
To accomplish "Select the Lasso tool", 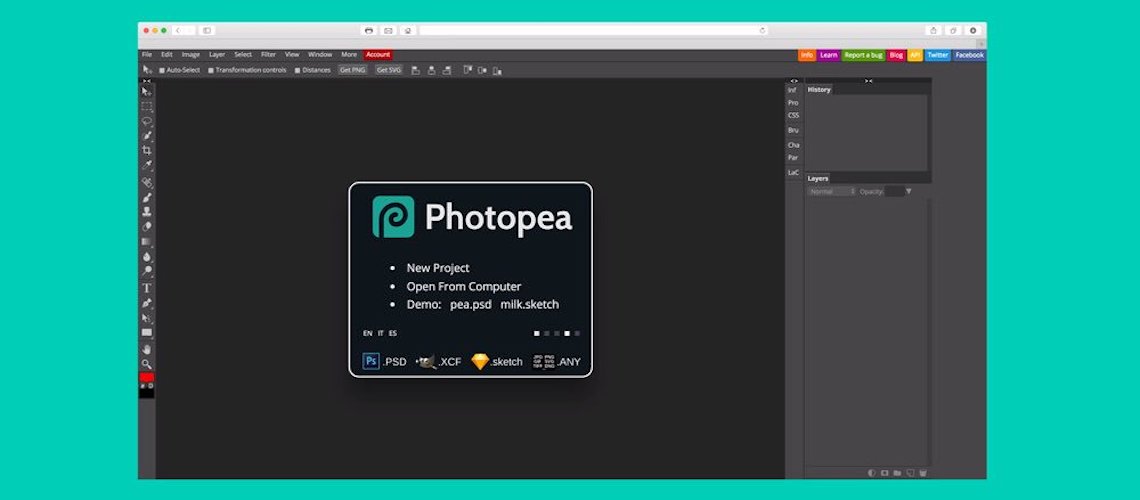I will [147, 121].
